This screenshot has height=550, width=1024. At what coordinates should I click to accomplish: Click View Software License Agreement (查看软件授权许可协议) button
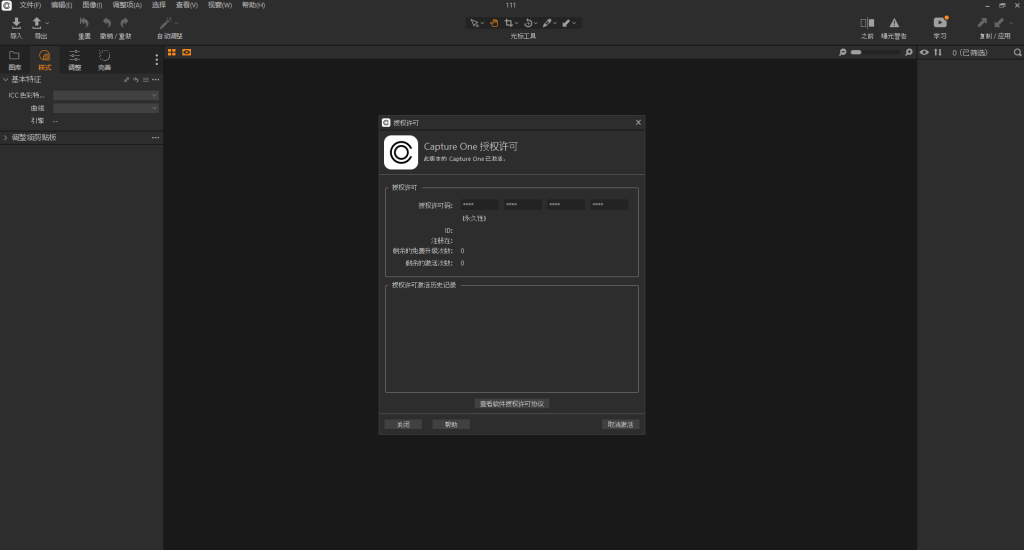(512, 404)
